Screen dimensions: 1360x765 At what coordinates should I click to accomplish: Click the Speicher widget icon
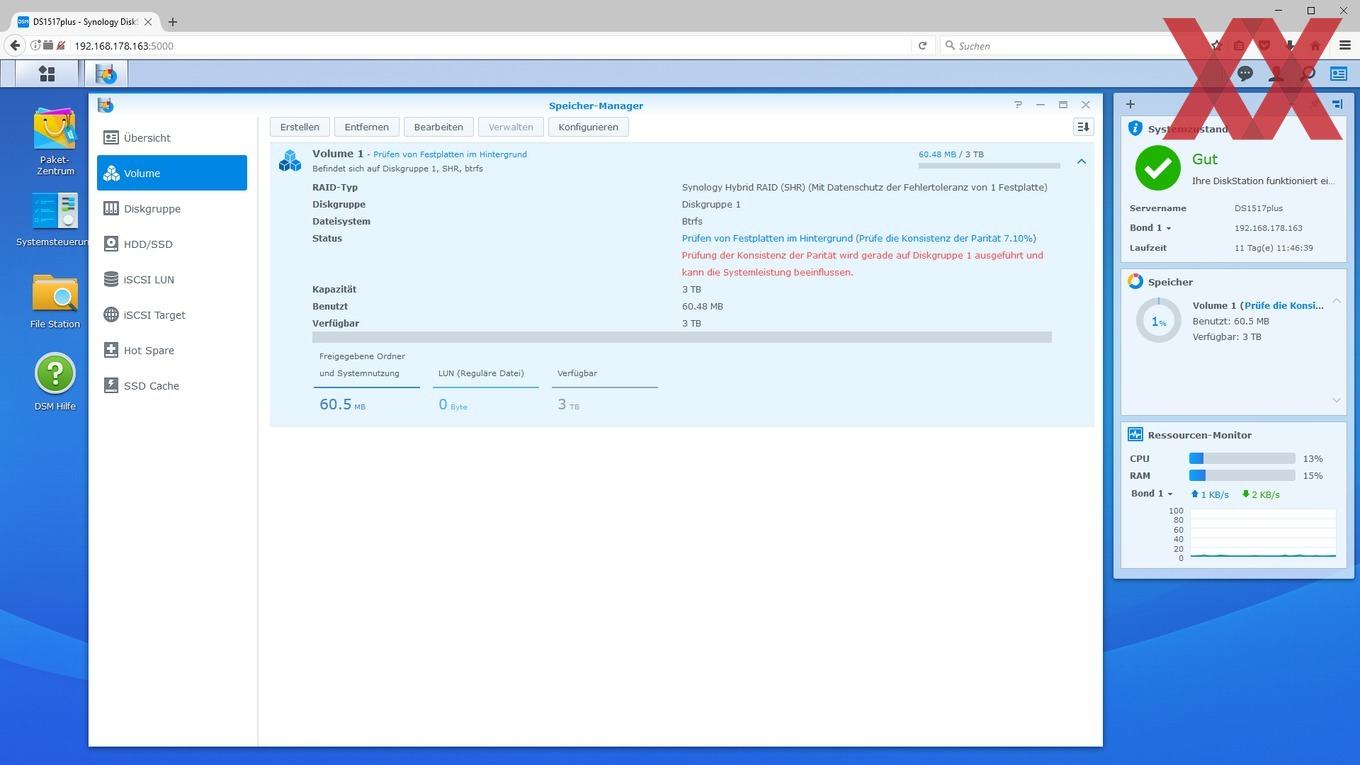point(1135,282)
